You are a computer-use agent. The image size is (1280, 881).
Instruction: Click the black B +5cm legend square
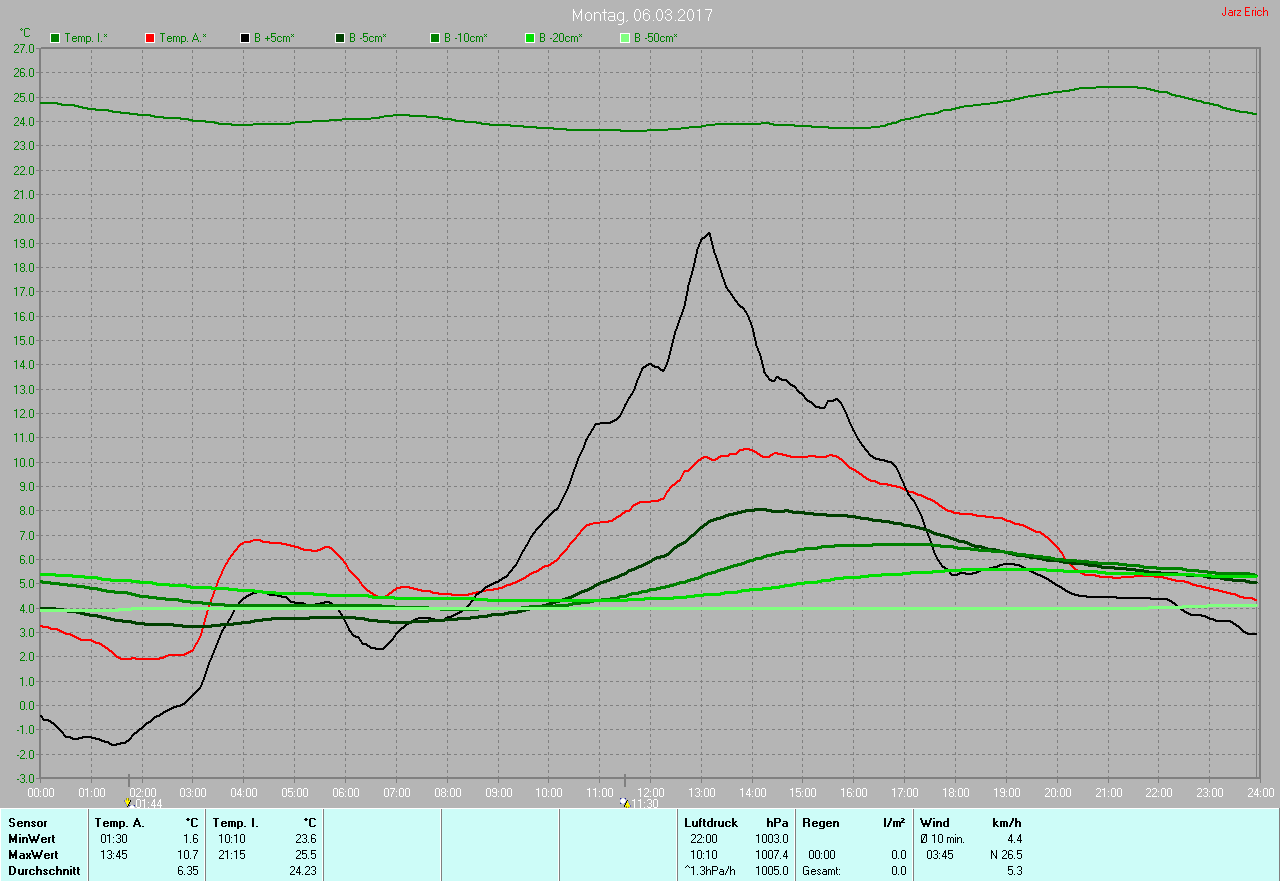click(x=245, y=38)
